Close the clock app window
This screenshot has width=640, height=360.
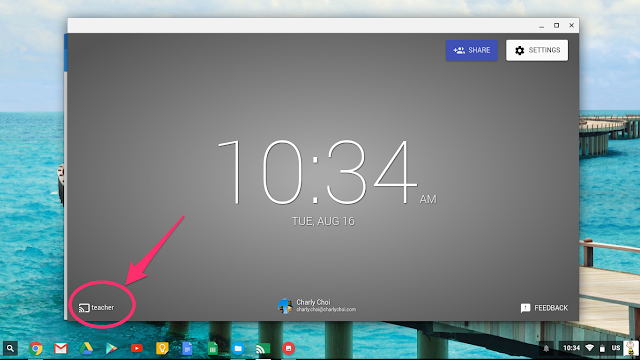pyautogui.click(x=571, y=25)
